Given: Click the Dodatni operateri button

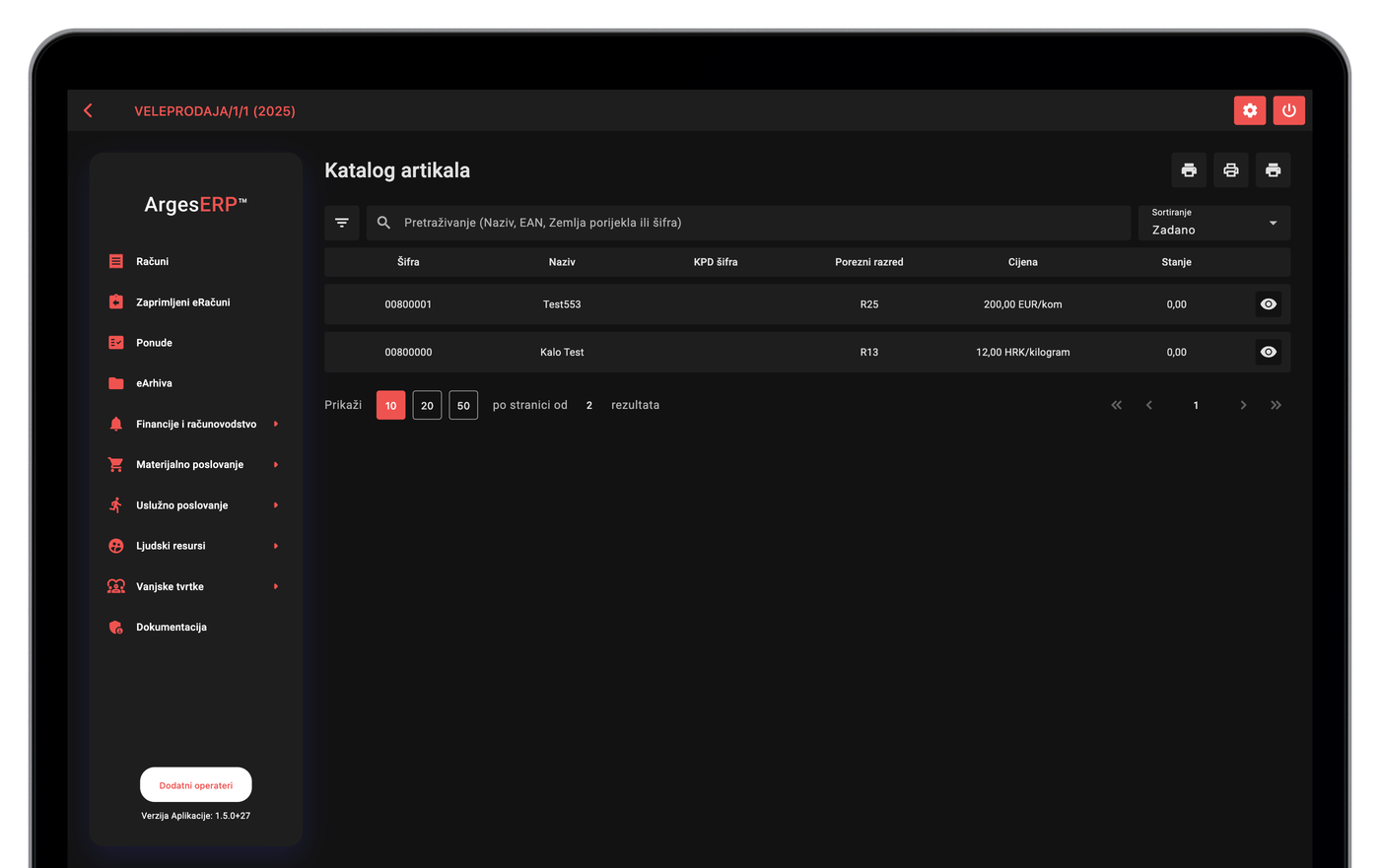Looking at the screenshot, I should tap(196, 785).
